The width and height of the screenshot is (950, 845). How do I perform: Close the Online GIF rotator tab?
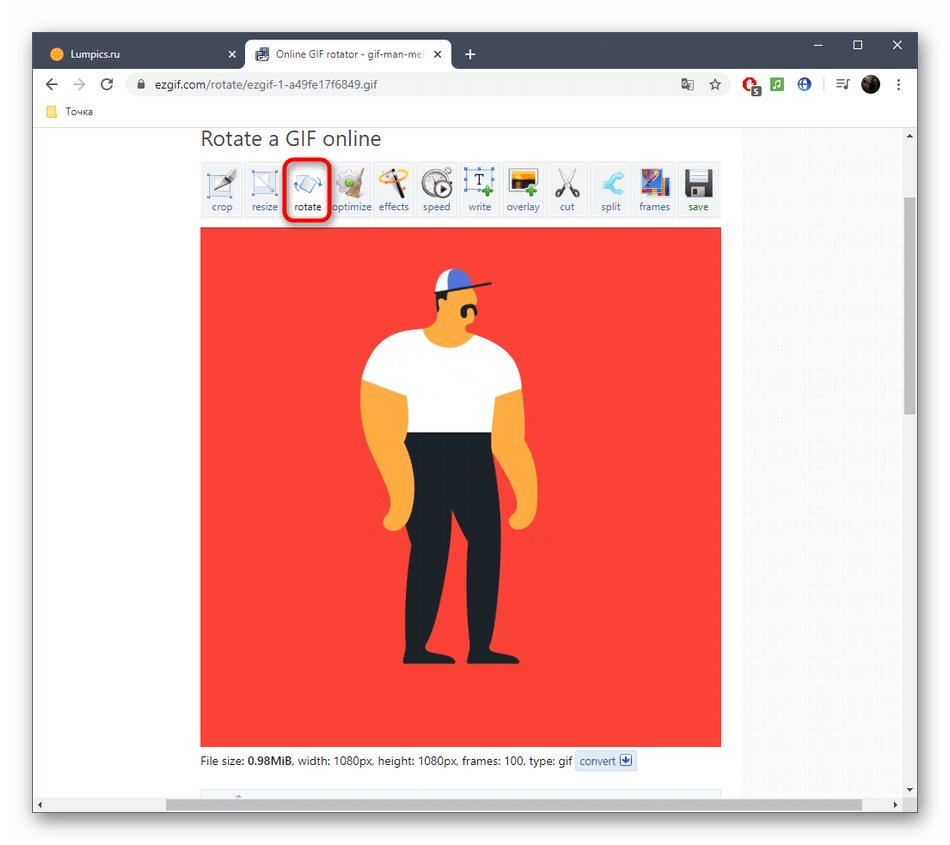[x=438, y=55]
